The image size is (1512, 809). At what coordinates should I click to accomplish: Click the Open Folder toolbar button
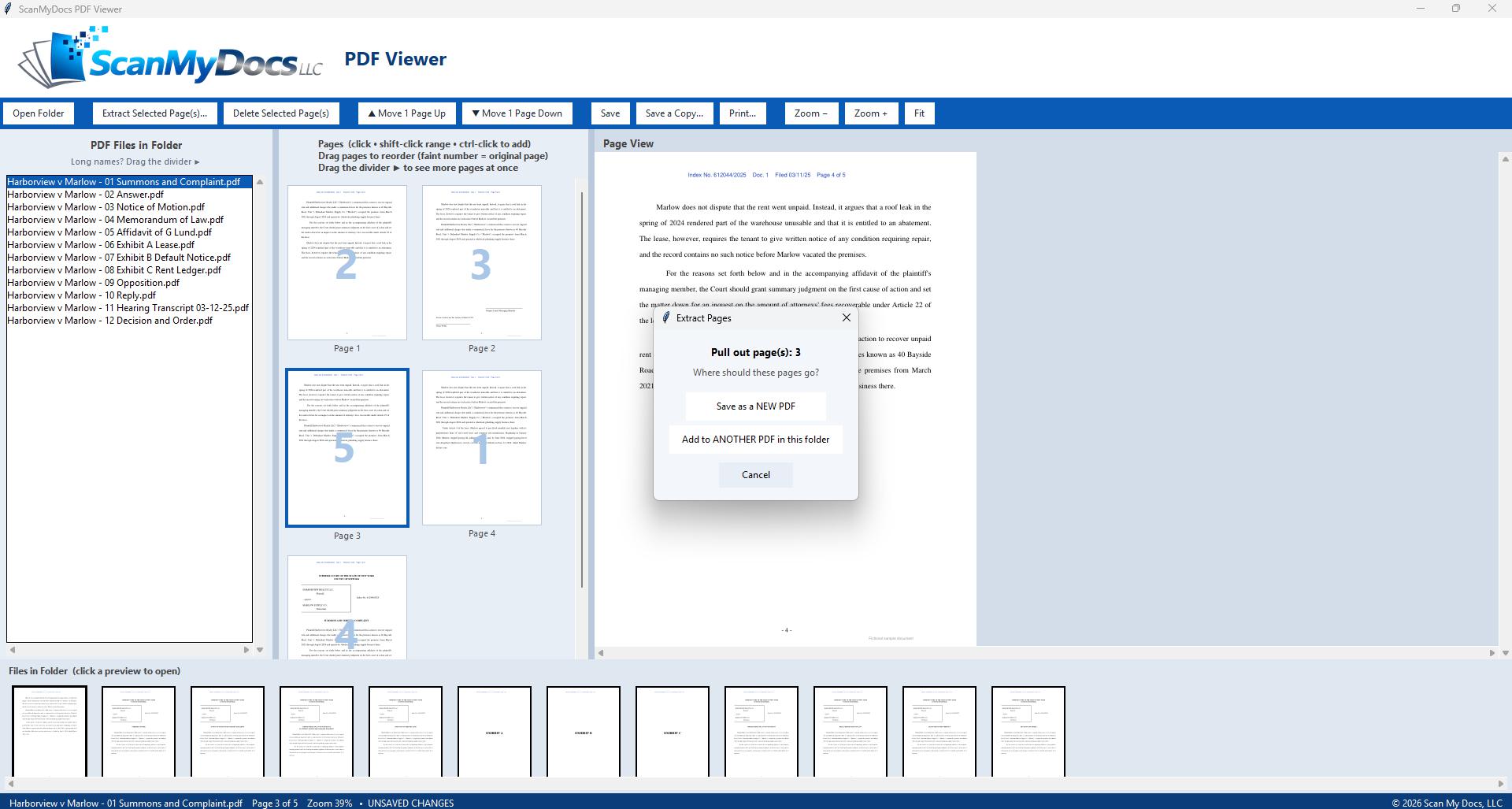[39, 113]
